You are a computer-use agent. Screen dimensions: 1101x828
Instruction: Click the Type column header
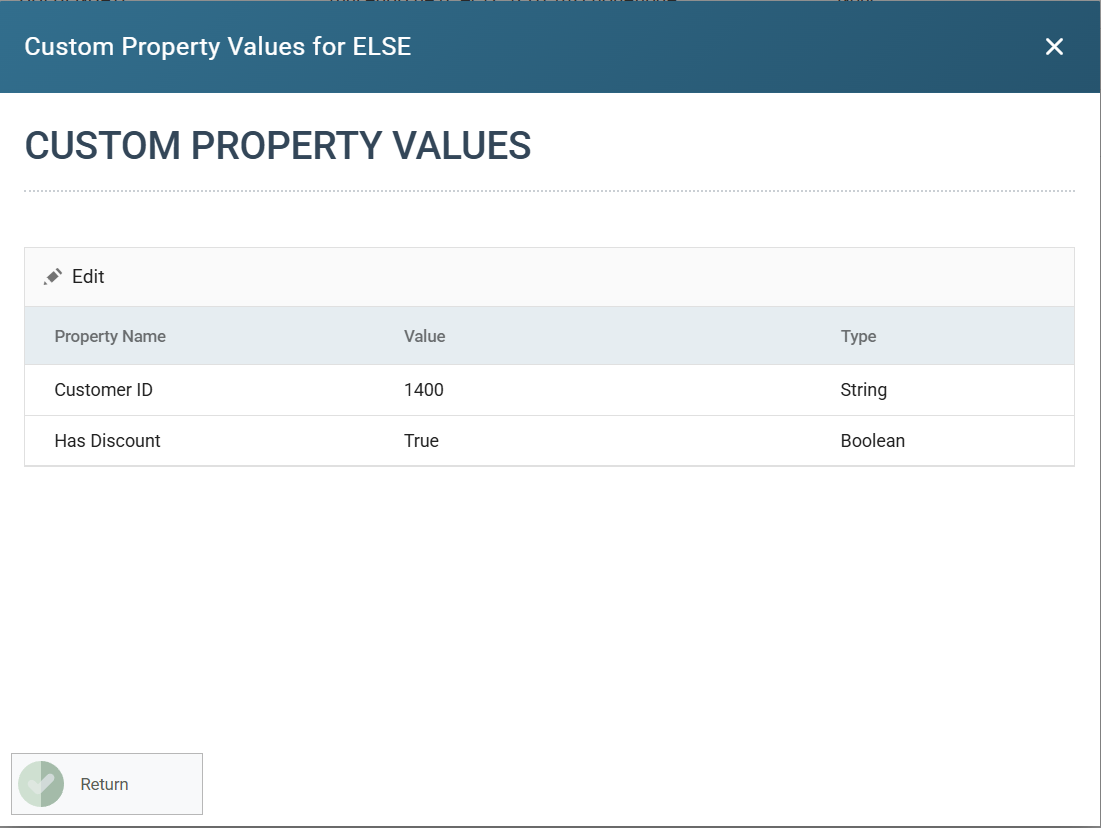(859, 336)
